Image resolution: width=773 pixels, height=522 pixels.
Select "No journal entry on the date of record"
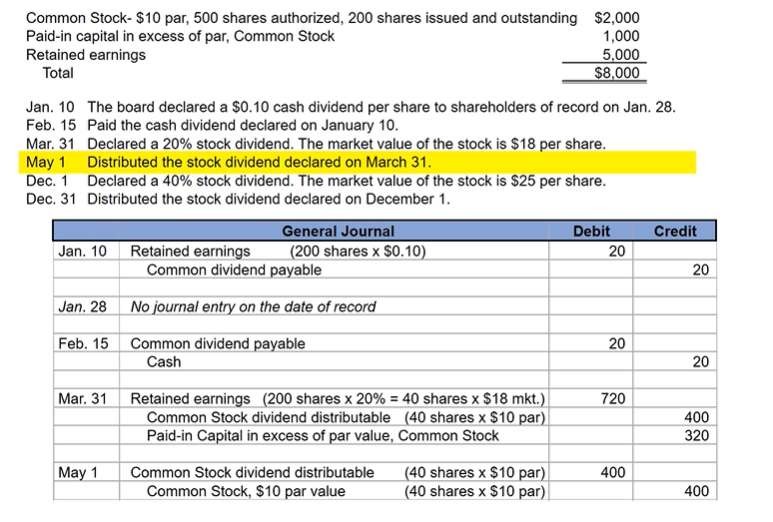point(254,306)
